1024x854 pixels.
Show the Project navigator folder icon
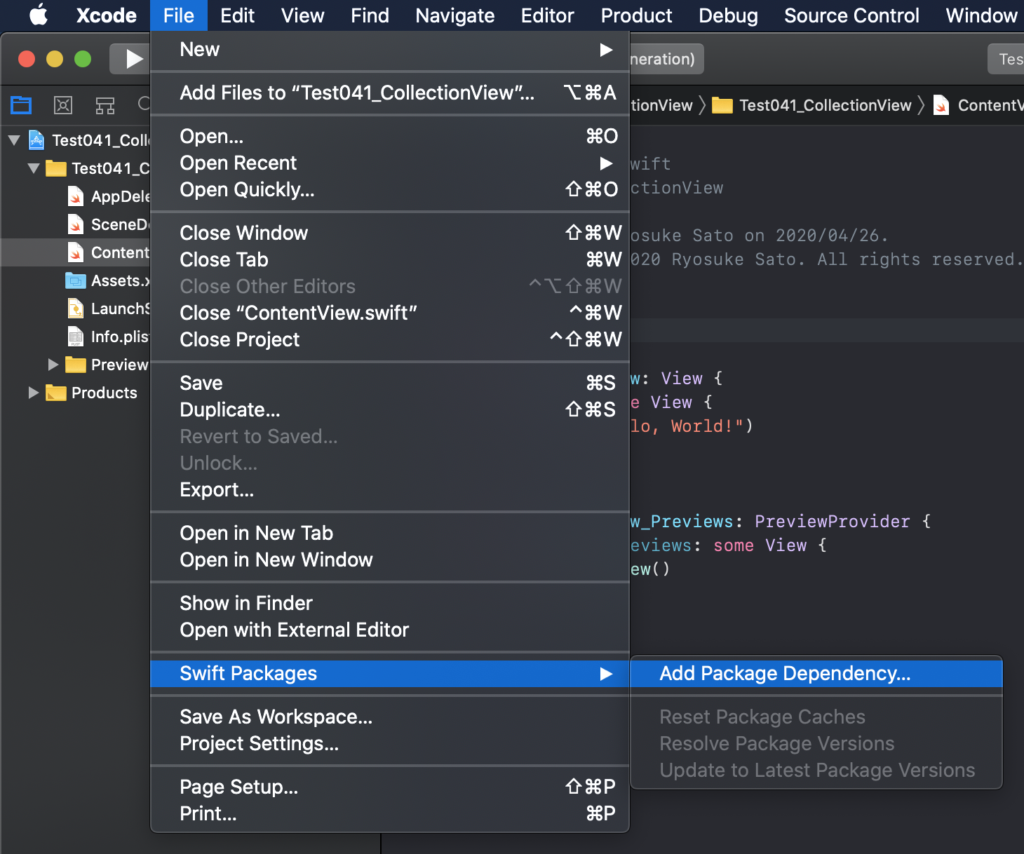click(21, 104)
